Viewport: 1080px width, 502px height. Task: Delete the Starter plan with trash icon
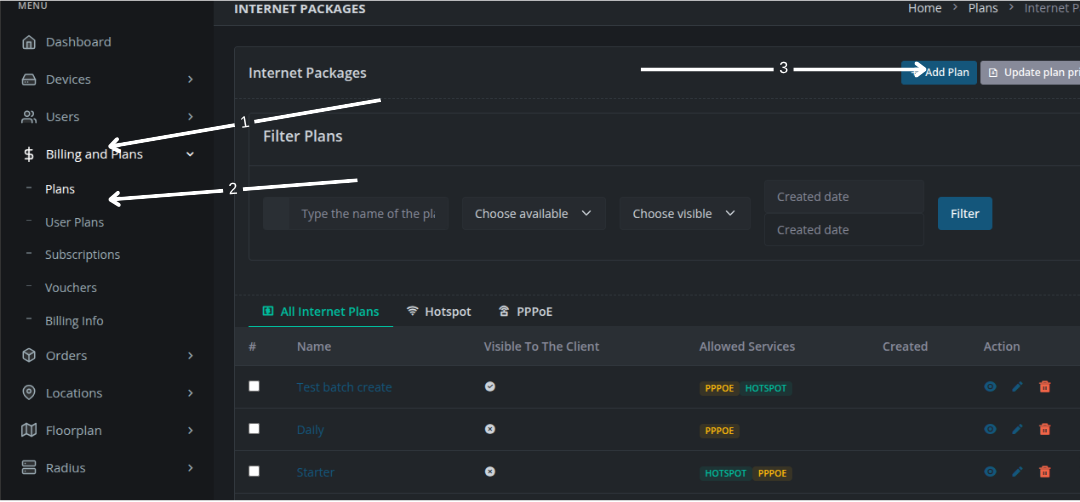click(1045, 472)
